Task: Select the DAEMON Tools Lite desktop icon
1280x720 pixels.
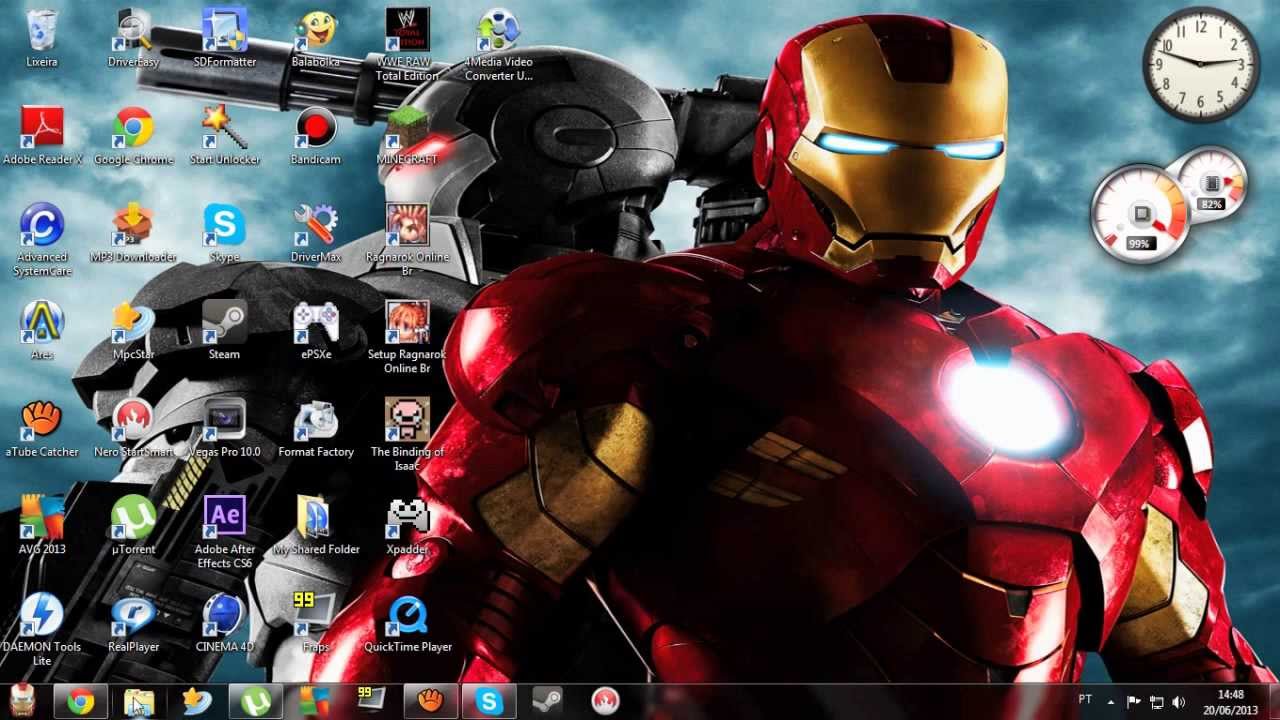Action: coord(42,631)
